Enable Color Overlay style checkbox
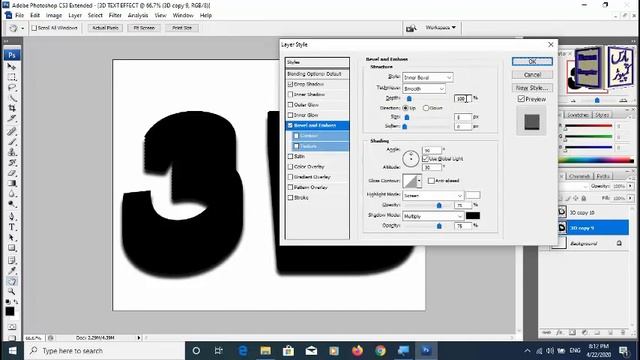The width and height of the screenshot is (640, 360). click(290, 167)
